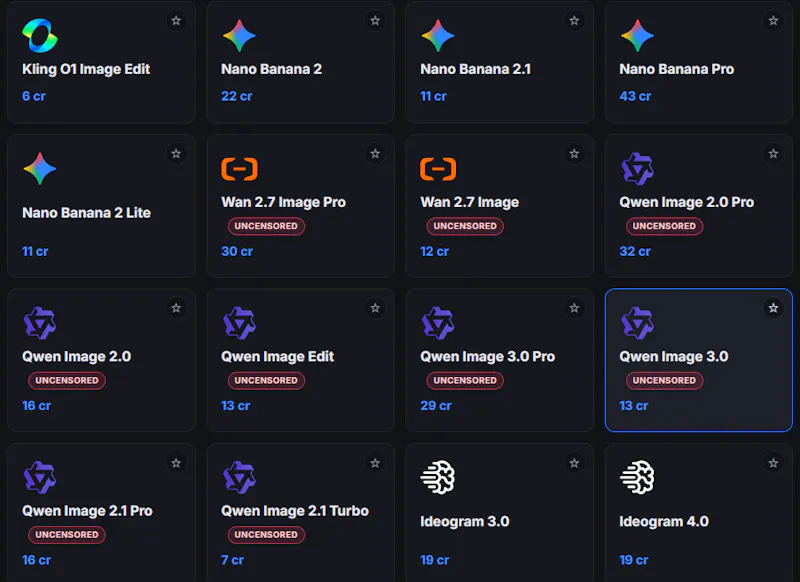
Task: Click the 6 cr price on Kling O1
Action: [34, 96]
